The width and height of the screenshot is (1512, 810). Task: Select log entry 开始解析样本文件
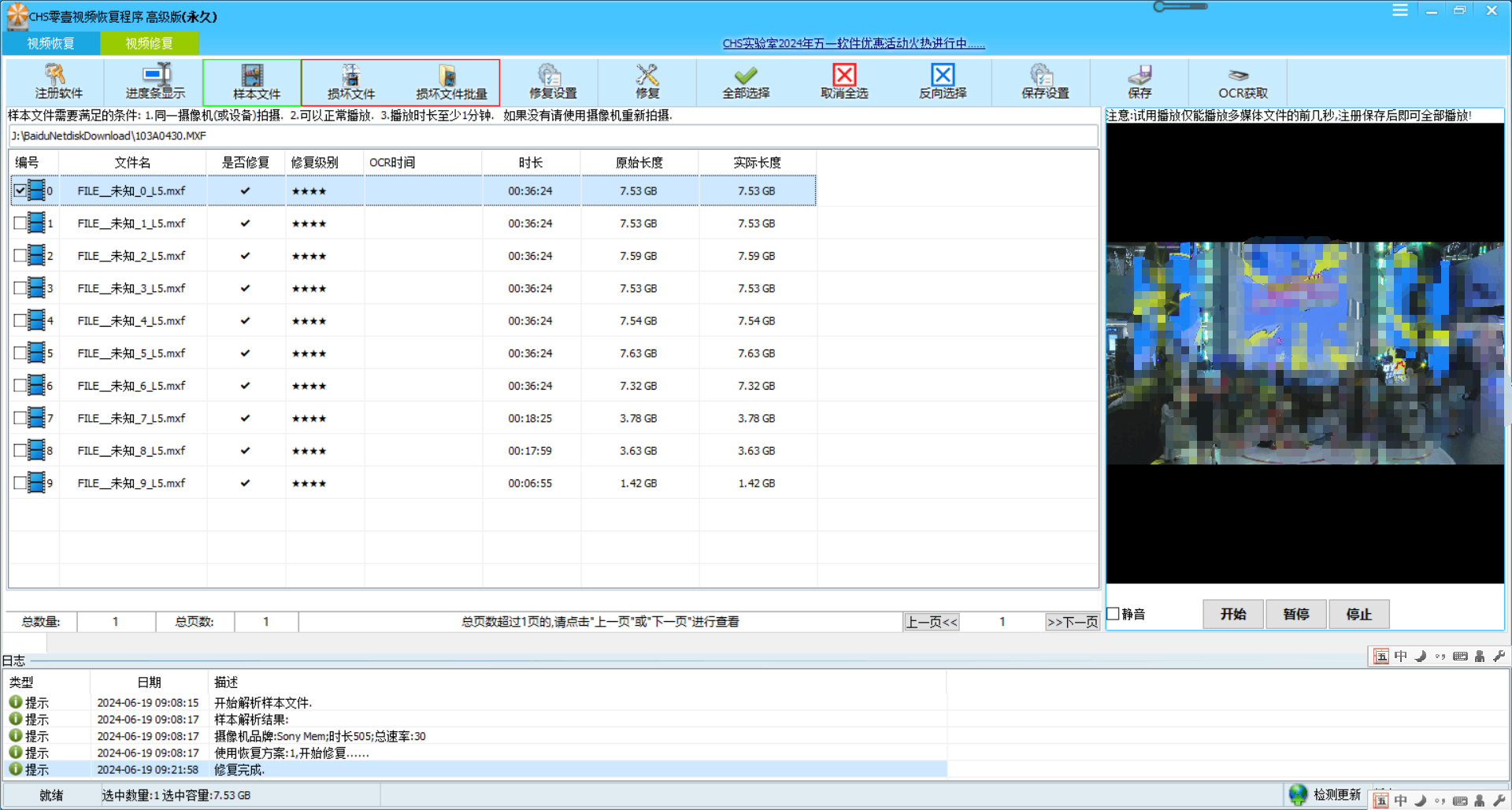(x=263, y=702)
